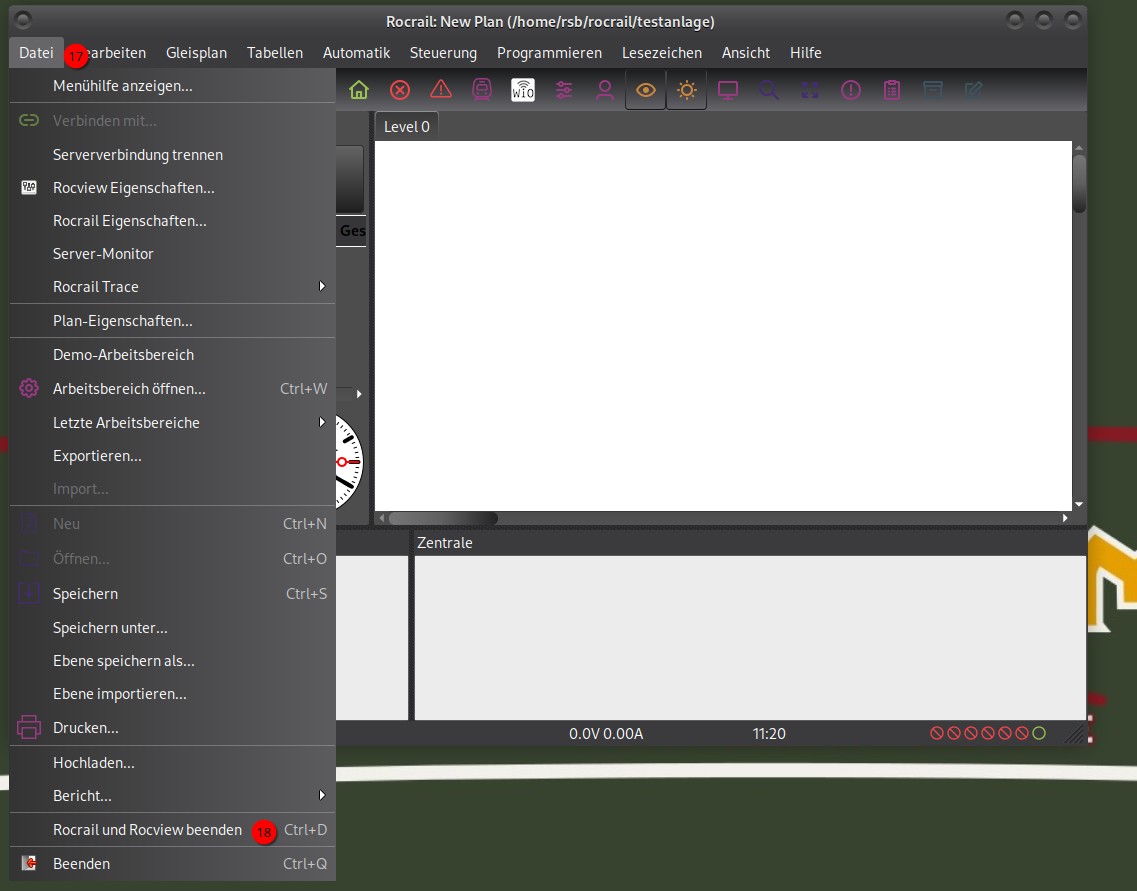Image resolution: width=1137 pixels, height=891 pixels.
Task: Click the WIO wireless icon
Action: tap(523, 90)
